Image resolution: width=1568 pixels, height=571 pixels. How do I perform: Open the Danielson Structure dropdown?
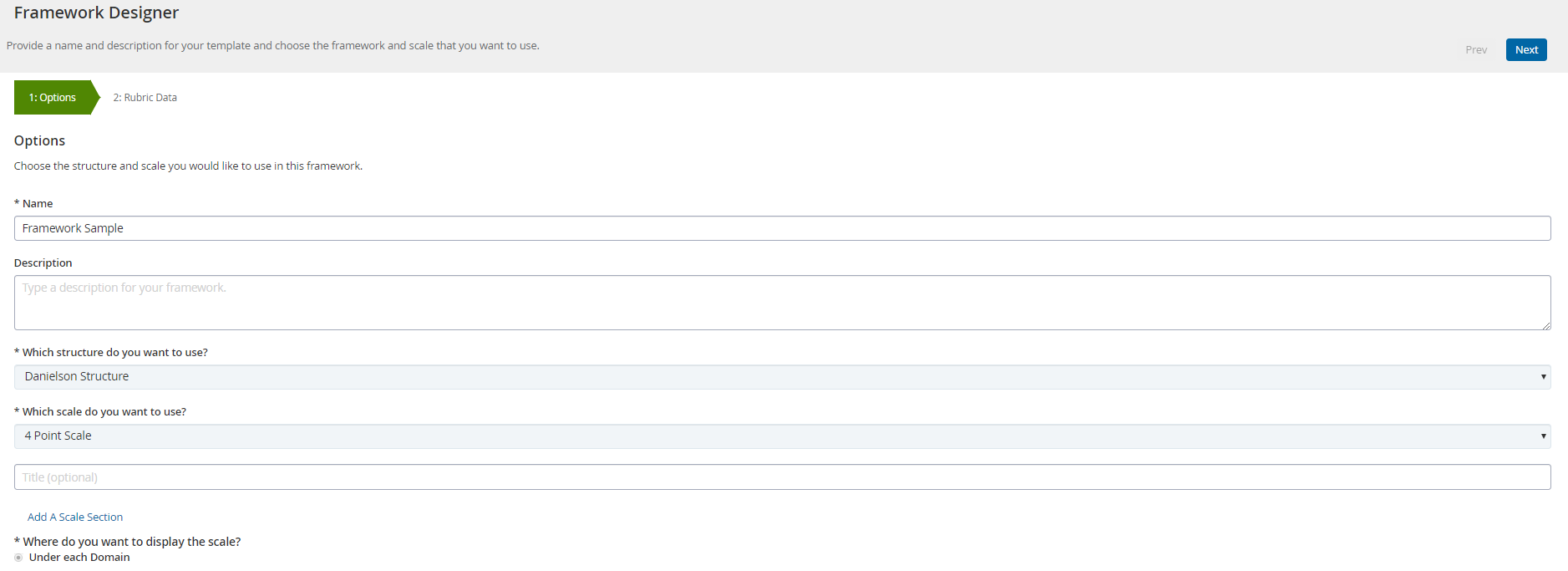tap(782, 377)
